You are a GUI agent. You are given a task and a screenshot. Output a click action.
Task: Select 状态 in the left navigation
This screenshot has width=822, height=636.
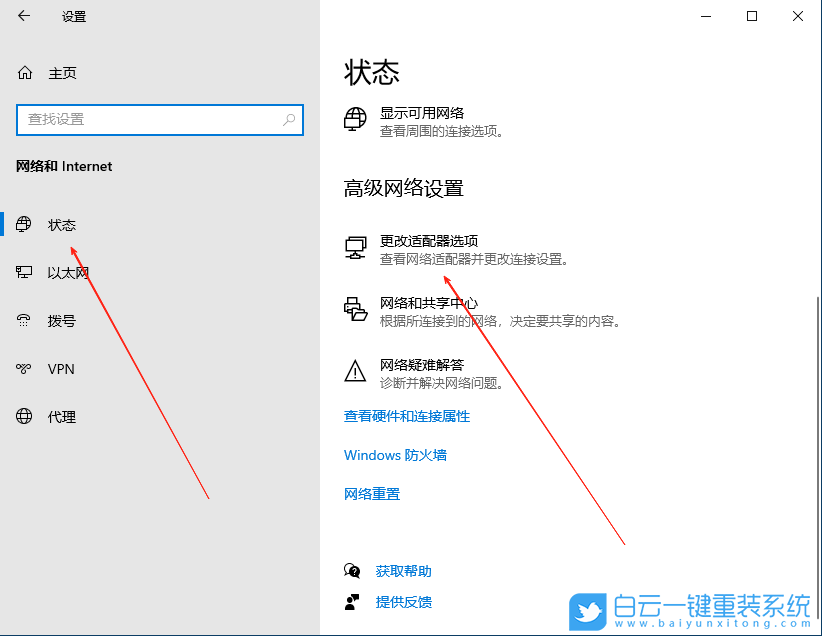click(x=61, y=224)
